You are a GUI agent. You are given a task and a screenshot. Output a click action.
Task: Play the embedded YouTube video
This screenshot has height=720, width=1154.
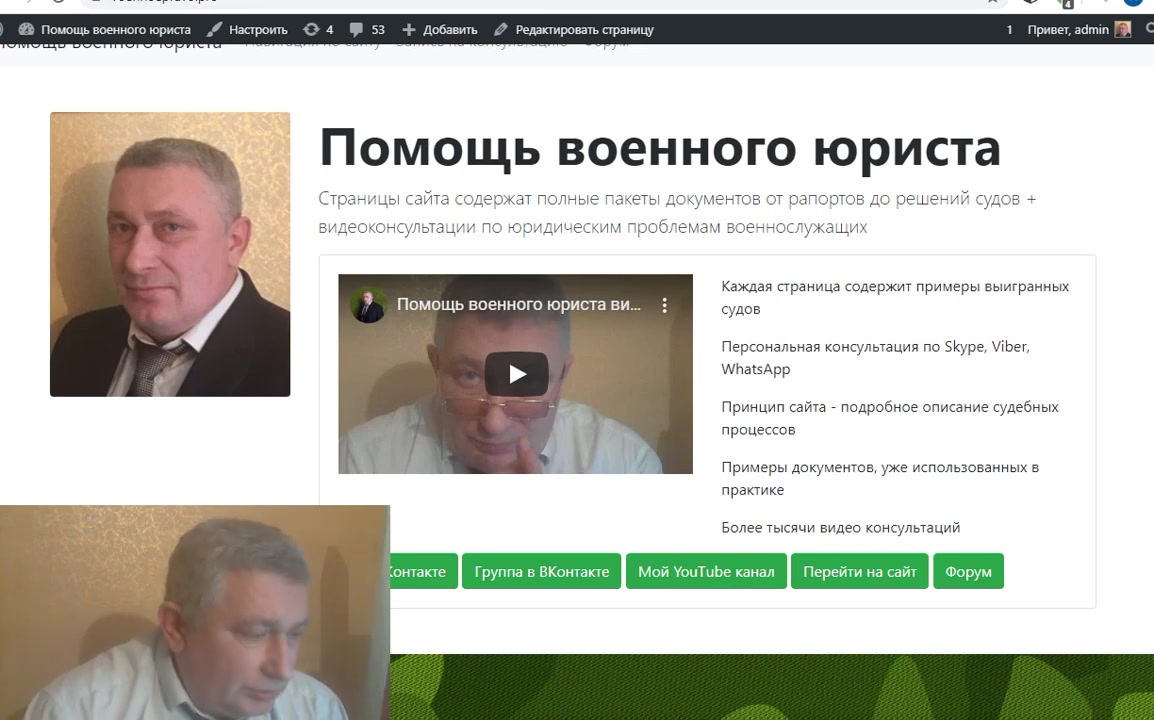point(516,374)
